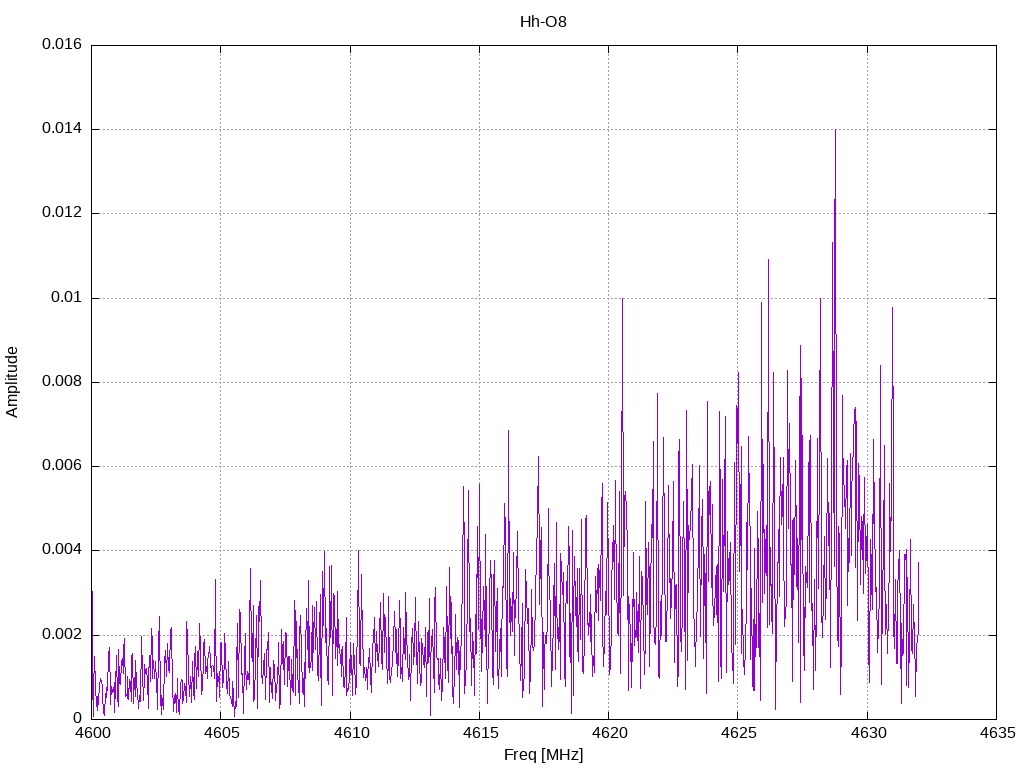Click the 0.012 y-axis tick label
This screenshot has width=1024, height=768.
(62, 213)
